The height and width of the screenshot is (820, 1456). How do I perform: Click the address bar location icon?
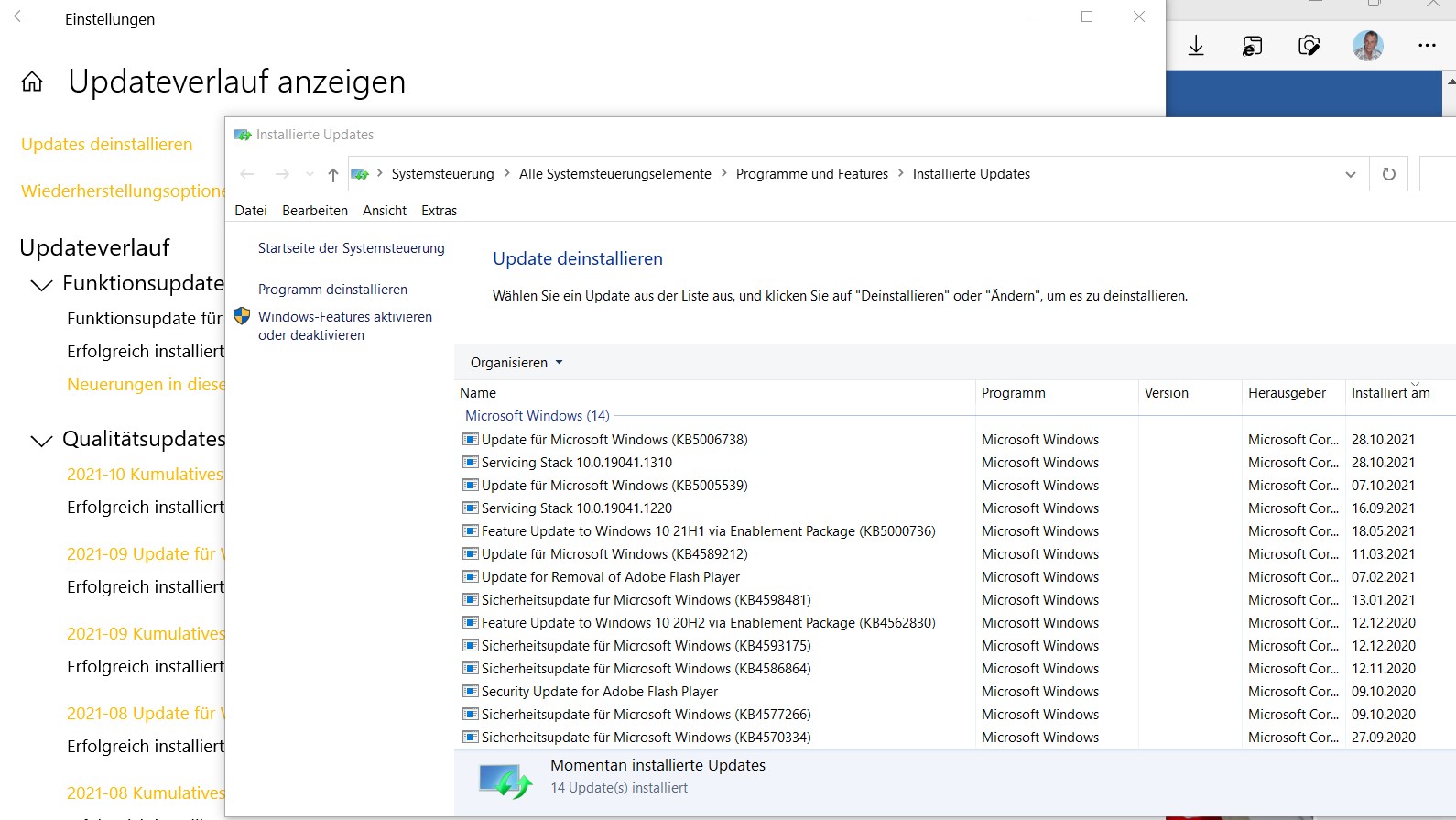pos(360,174)
